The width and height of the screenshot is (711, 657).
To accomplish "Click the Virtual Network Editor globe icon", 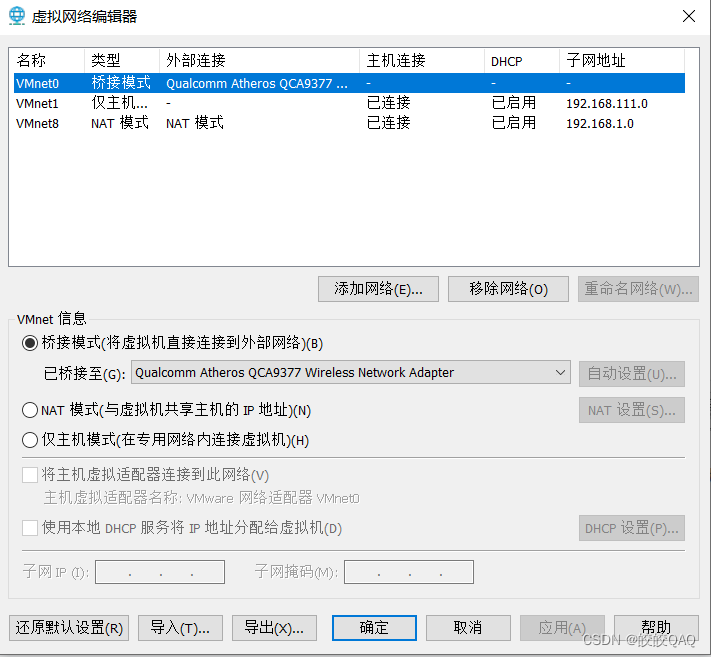I will [17, 16].
